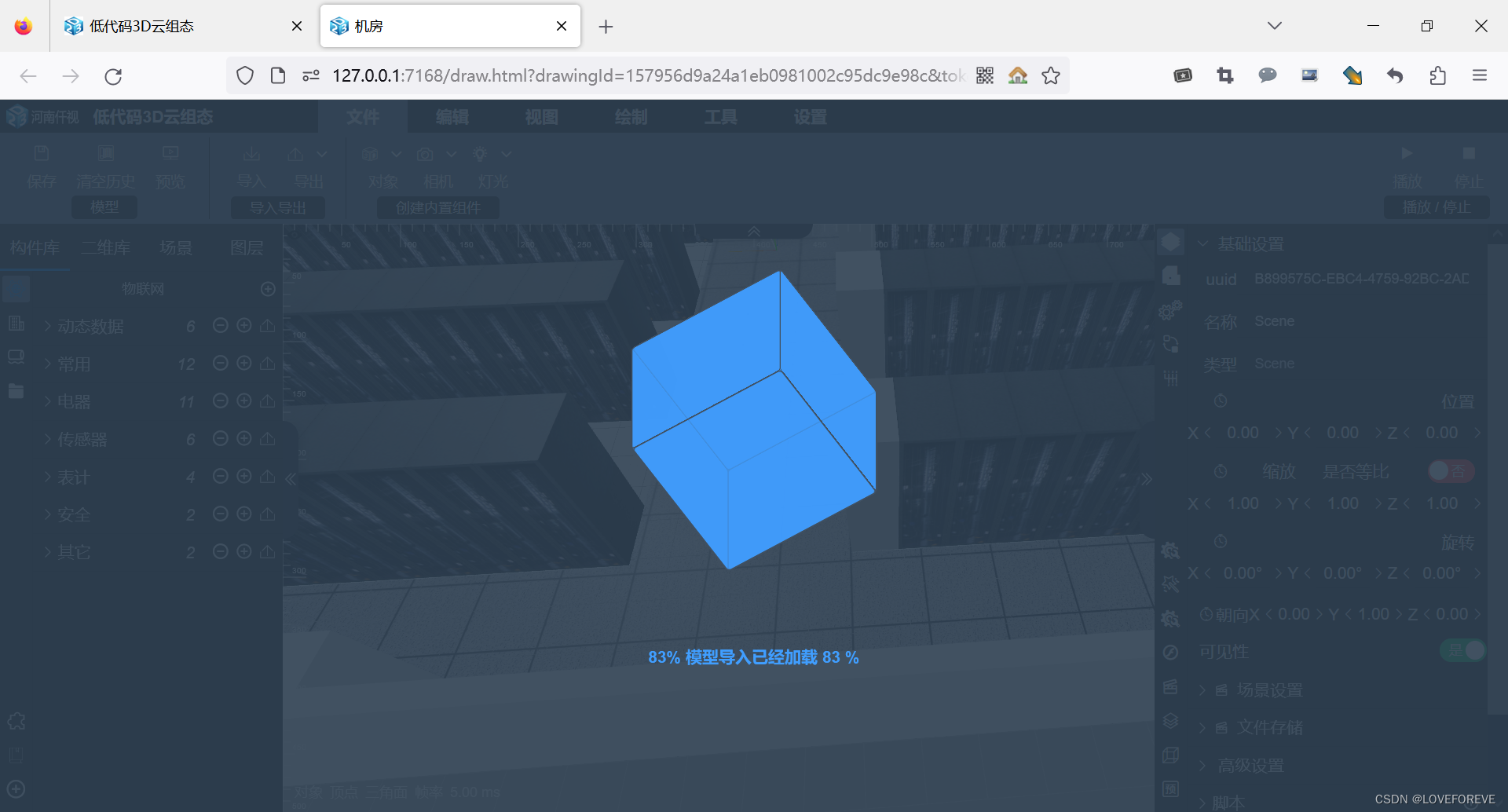Click the Save (保存) toolbar icon
1508x812 pixels.
tap(42, 154)
